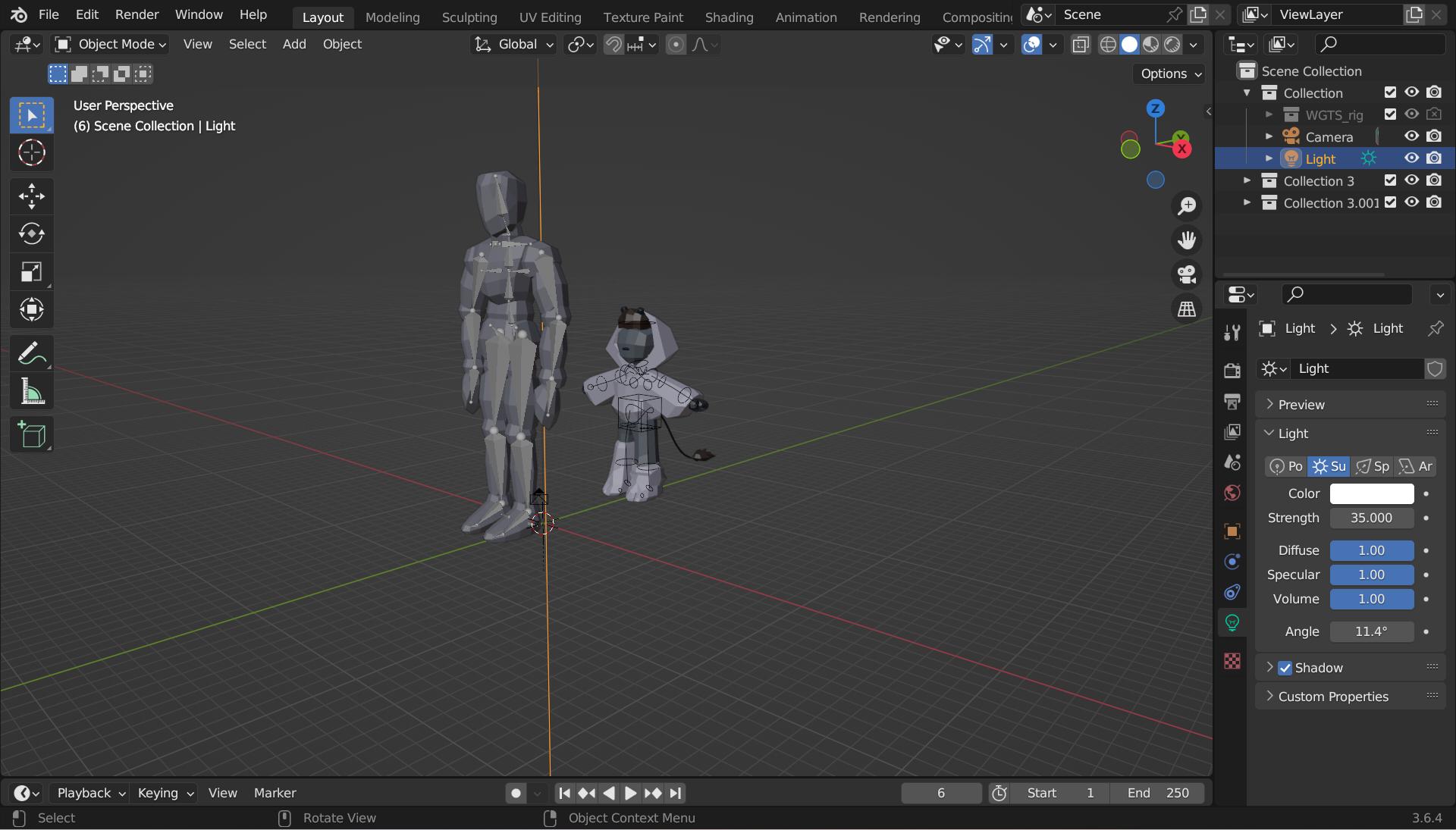Viewport: 1456px width, 830px height.
Task: Switch orthographic perspective grid icon
Action: [1187, 309]
